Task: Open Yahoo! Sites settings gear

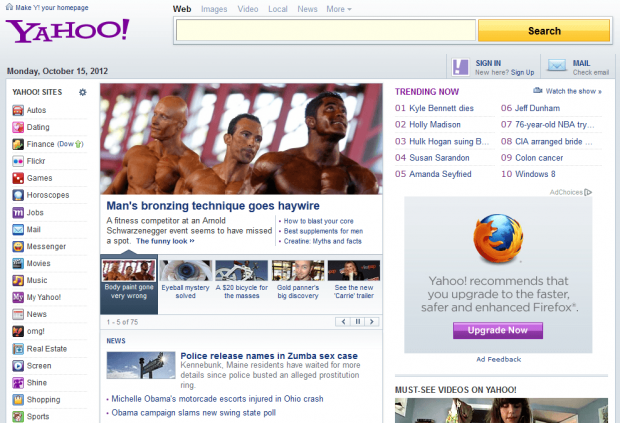Action: pos(83,92)
